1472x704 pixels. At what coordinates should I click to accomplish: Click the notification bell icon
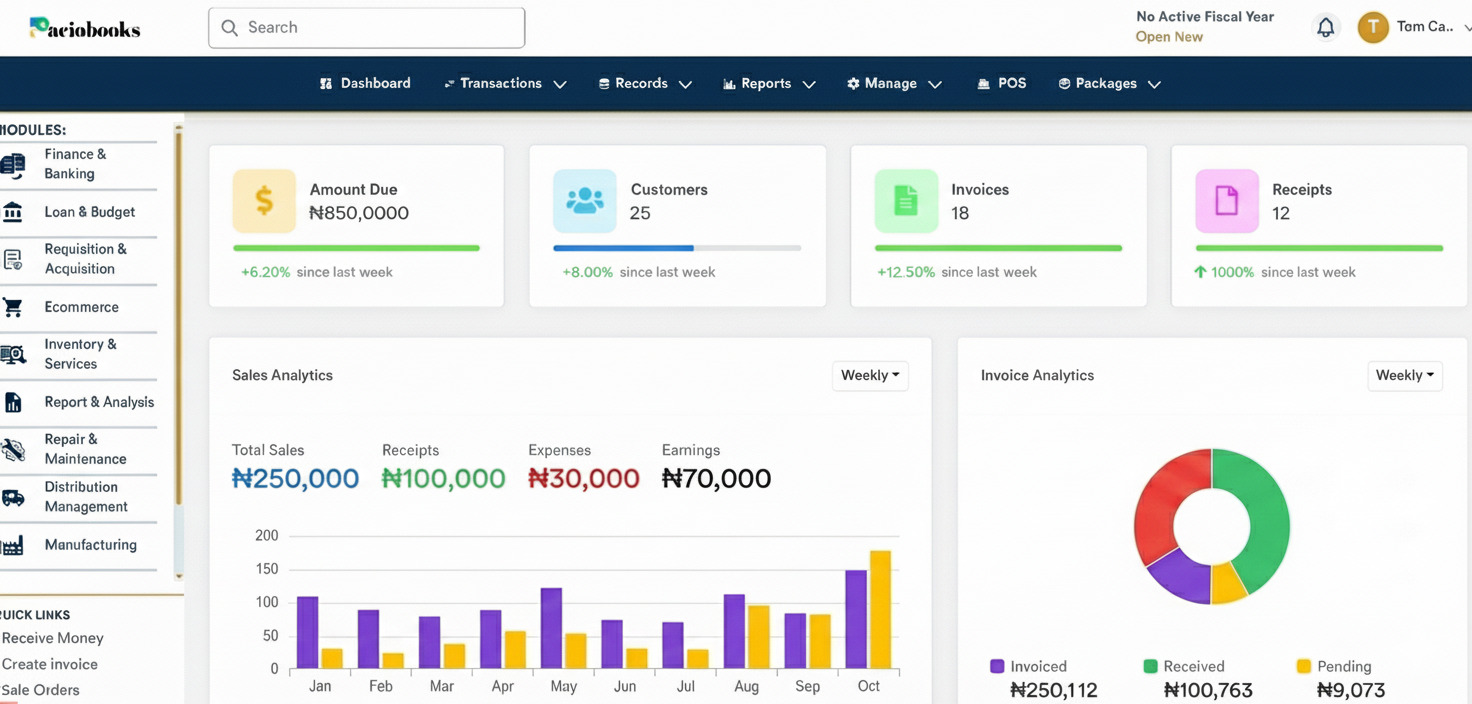pyautogui.click(x=1326, y=27)
